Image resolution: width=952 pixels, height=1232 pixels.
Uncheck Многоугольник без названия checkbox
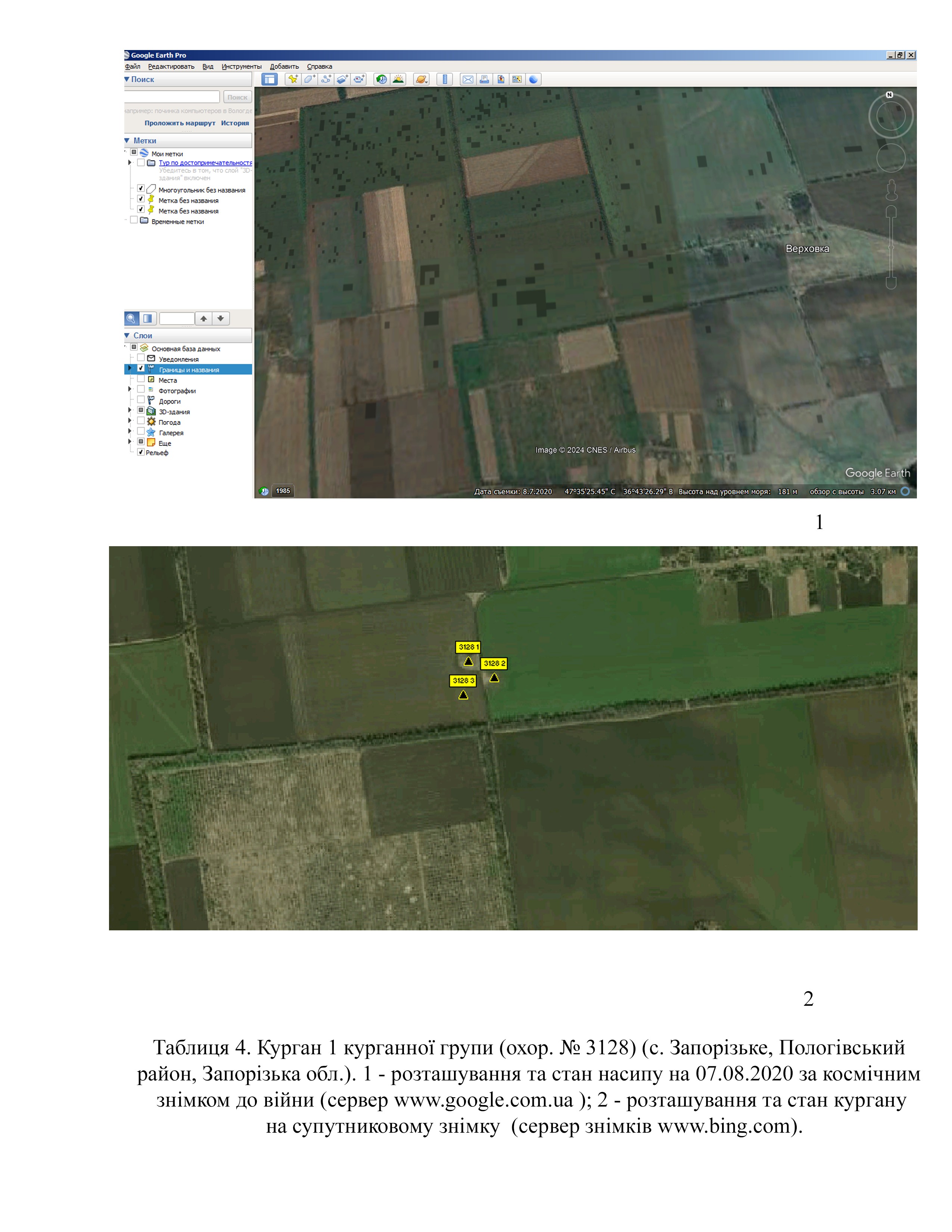click(x=141, y=189)
